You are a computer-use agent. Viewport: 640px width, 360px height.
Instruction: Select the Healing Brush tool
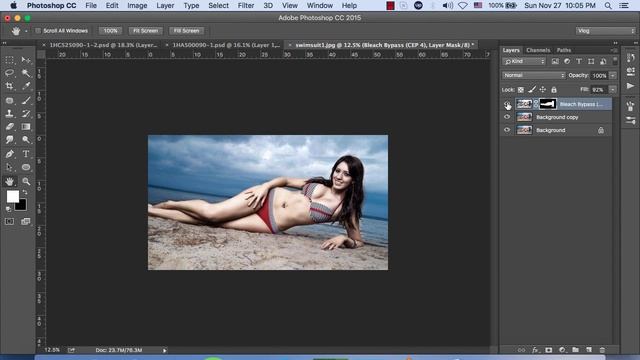coord(9,100)
